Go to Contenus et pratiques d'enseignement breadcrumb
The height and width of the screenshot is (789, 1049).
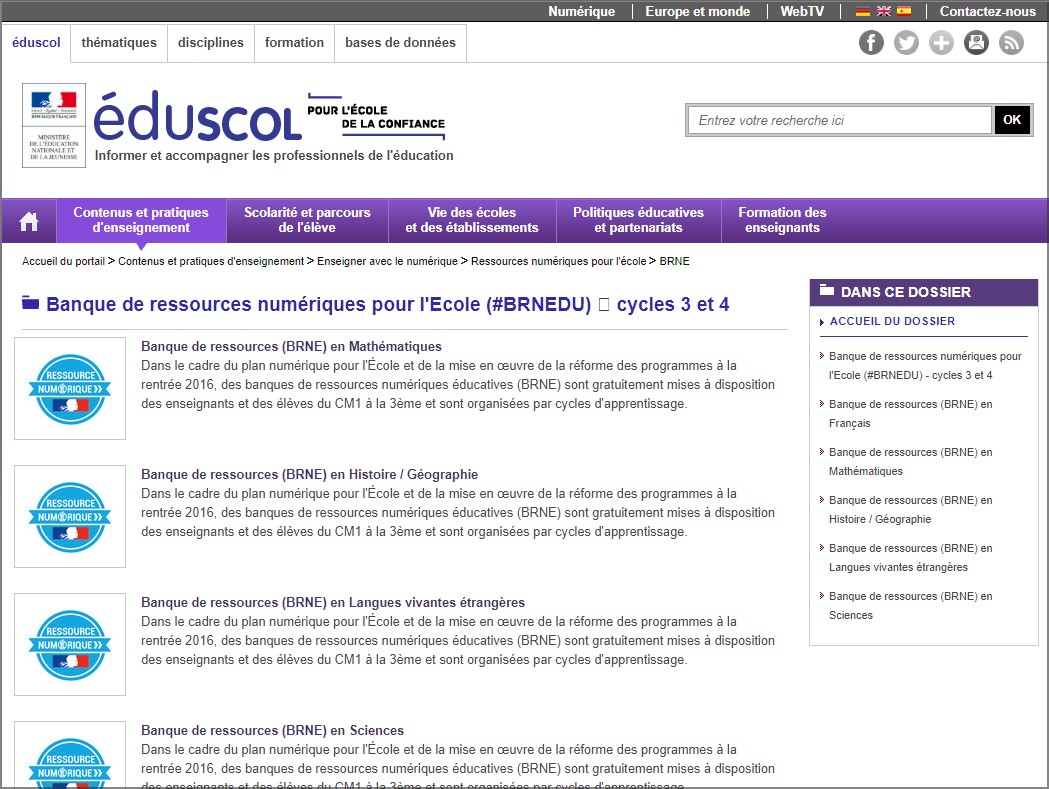[211, 262]
